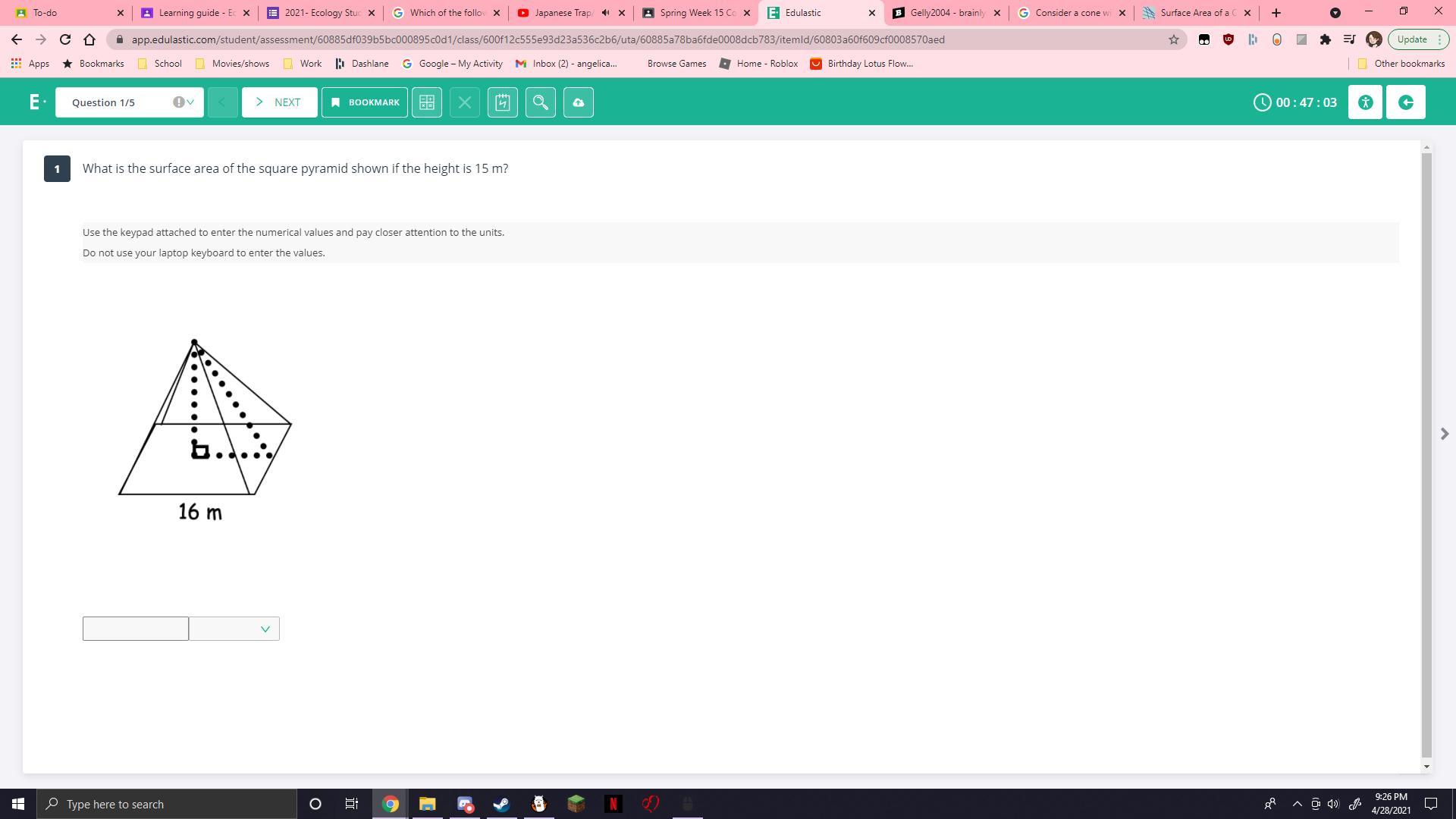Screen dimensions: 1456x819
Task: Go to NEXT question
Action: [279, 102]
